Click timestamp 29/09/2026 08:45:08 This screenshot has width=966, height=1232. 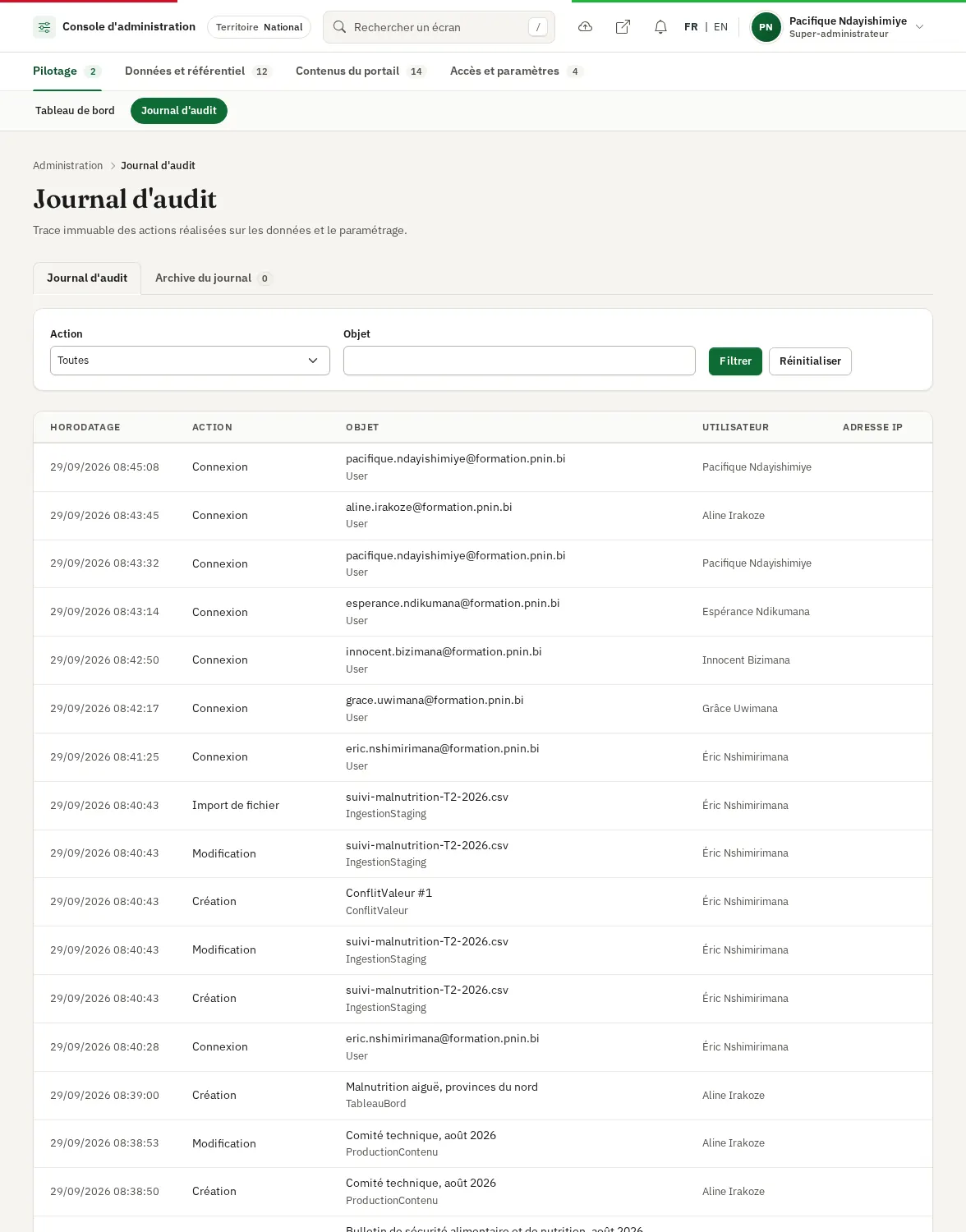[105, 467]
